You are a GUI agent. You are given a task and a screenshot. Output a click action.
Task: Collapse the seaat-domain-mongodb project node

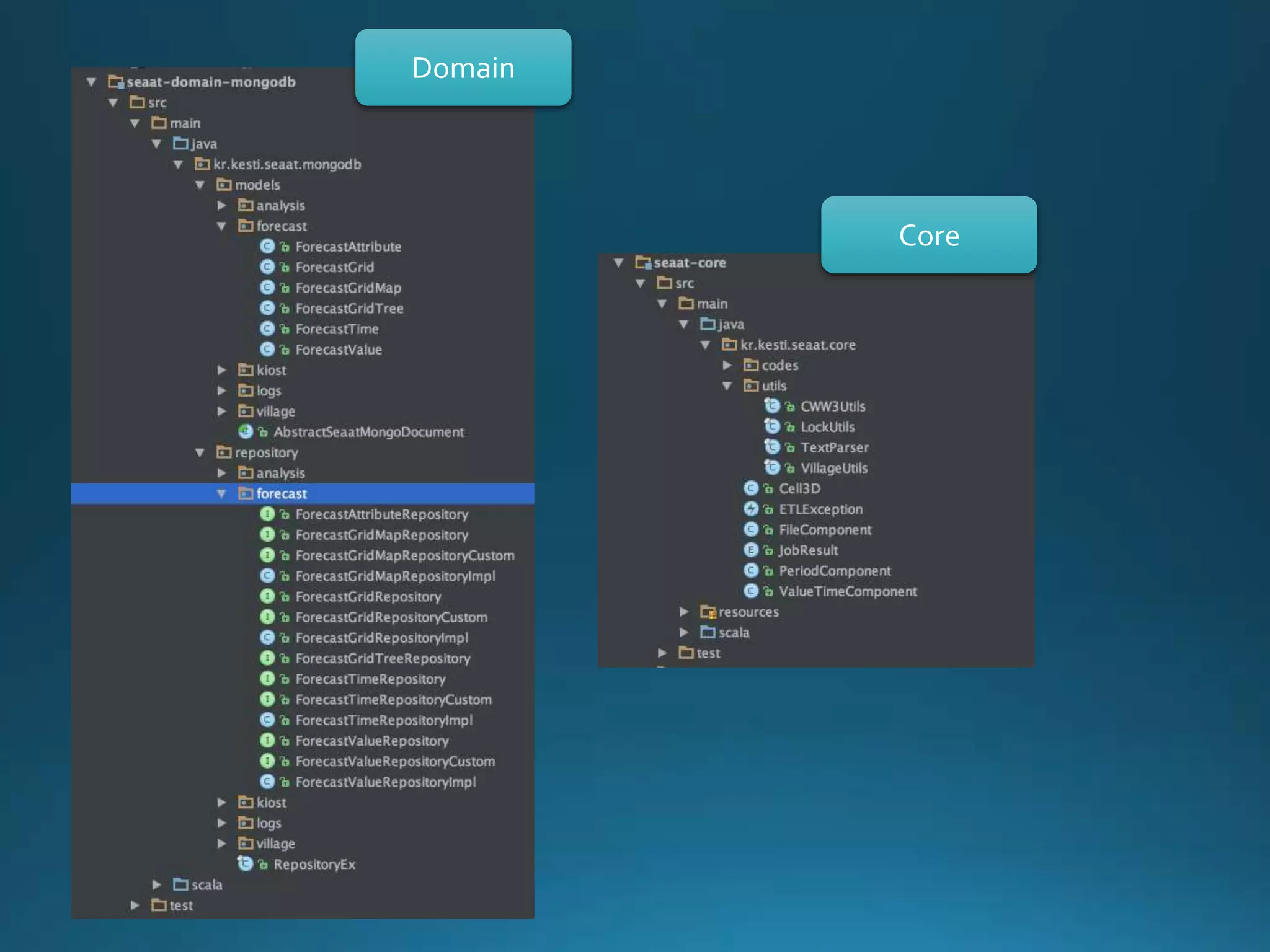[92, 82]
